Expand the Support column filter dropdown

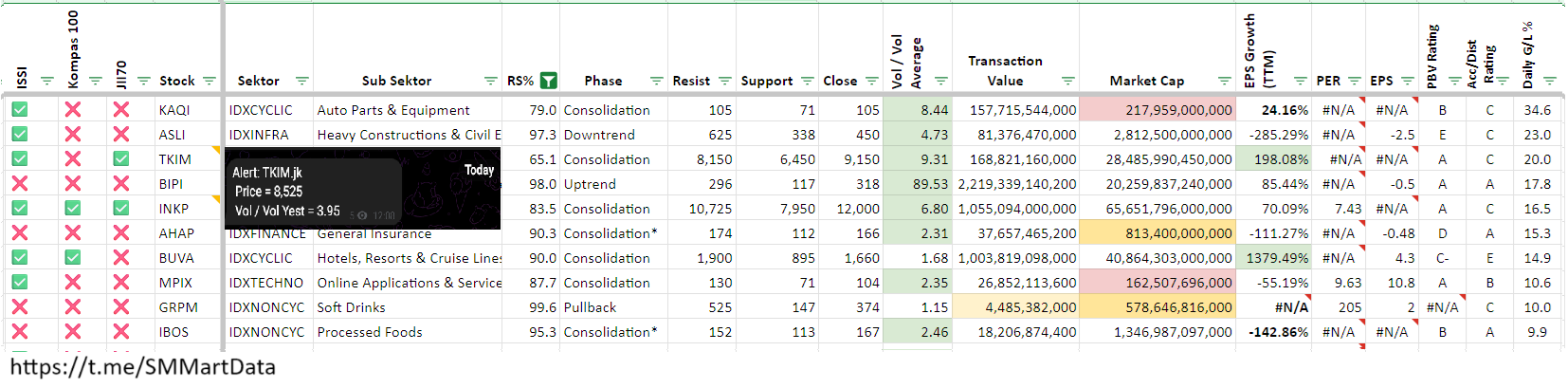807,81
